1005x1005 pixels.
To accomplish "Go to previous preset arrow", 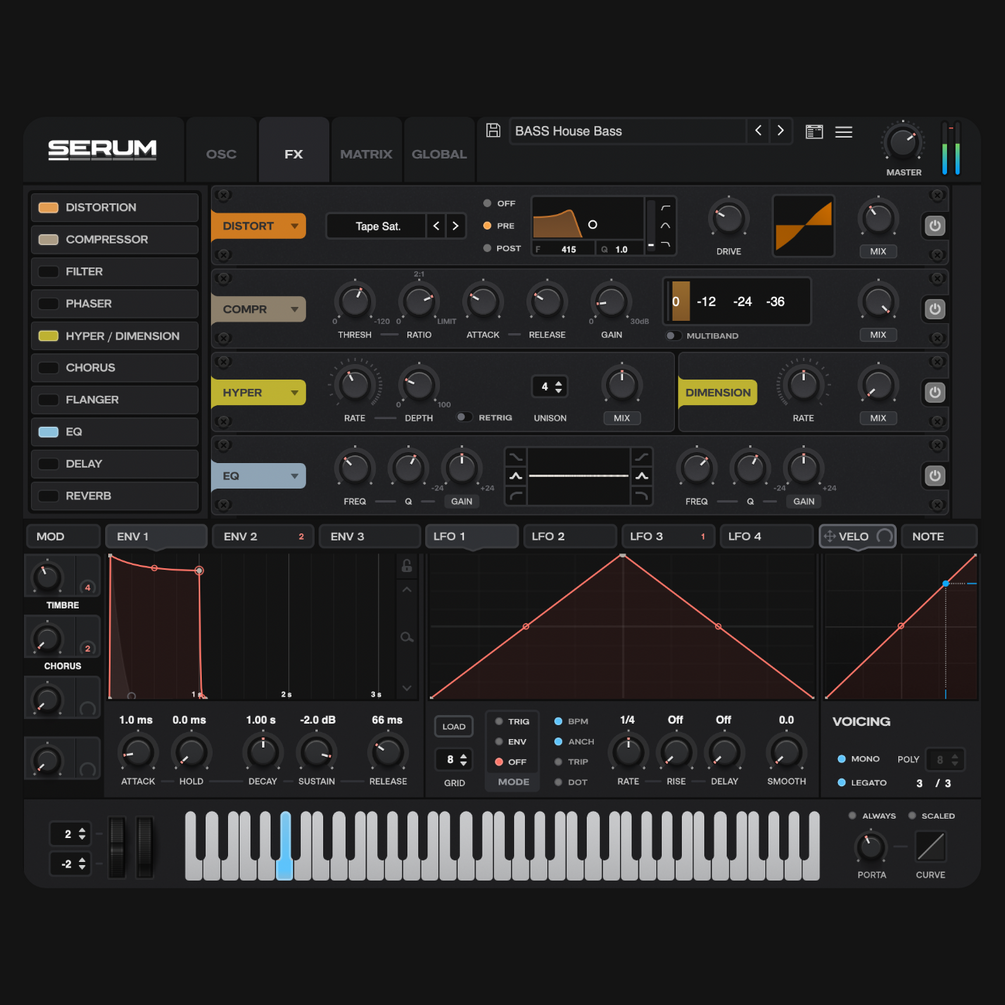I will (758, 131).
